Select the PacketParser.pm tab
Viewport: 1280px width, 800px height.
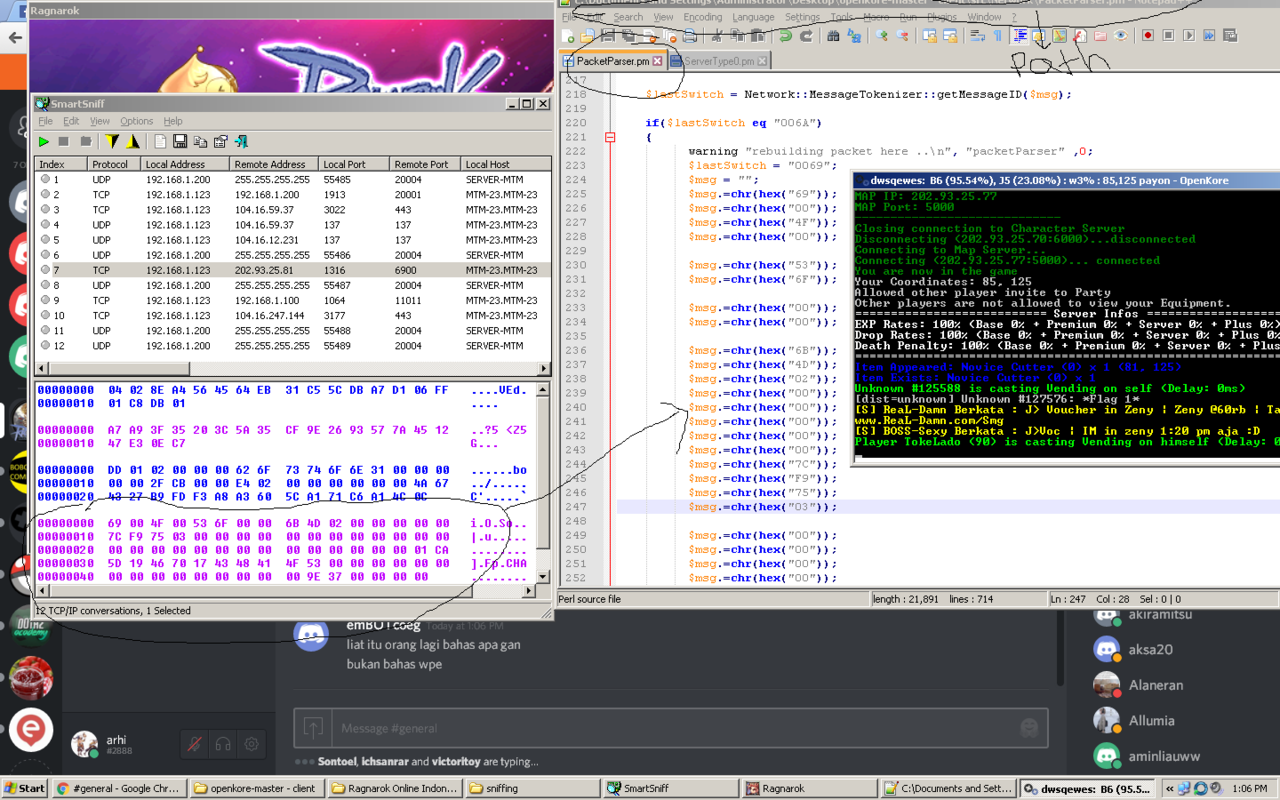[x=612, y=61]
